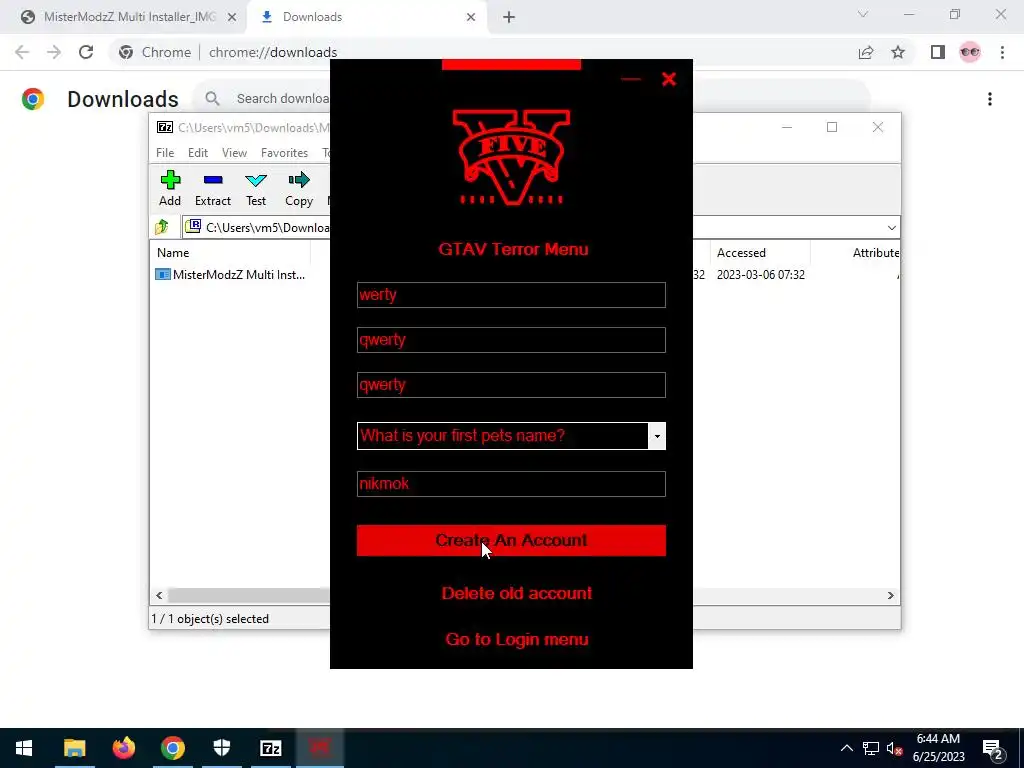Open 7-Zip from taskbar
Viewport: 1024px width, 768px height.
(271, 748)
